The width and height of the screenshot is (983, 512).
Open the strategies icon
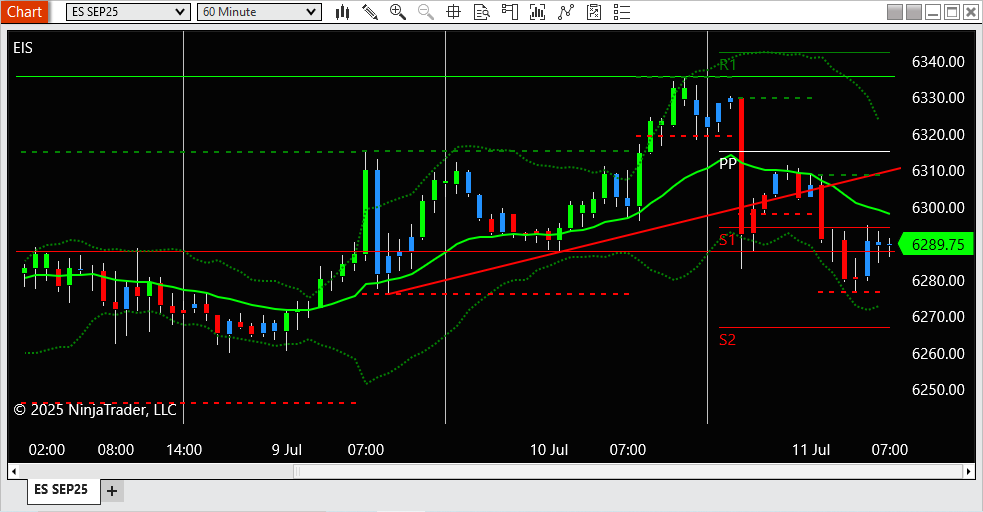click(594, 12)
